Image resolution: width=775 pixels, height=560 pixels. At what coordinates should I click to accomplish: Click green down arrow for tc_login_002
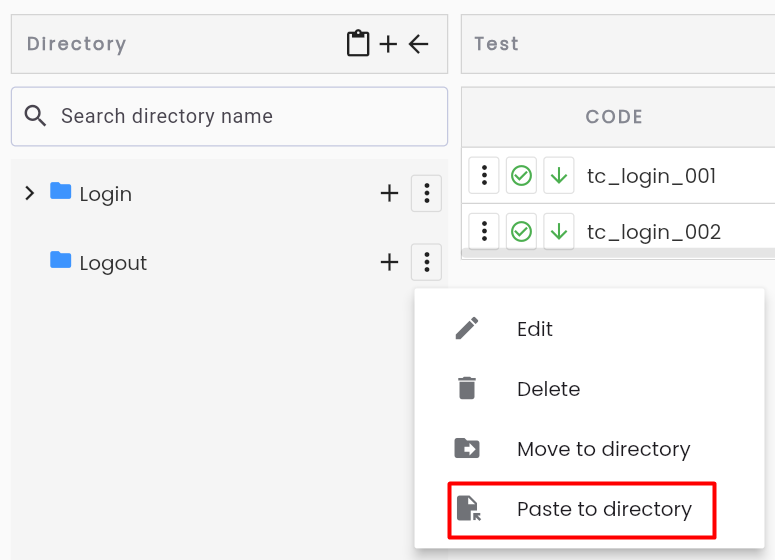[559, 231]
